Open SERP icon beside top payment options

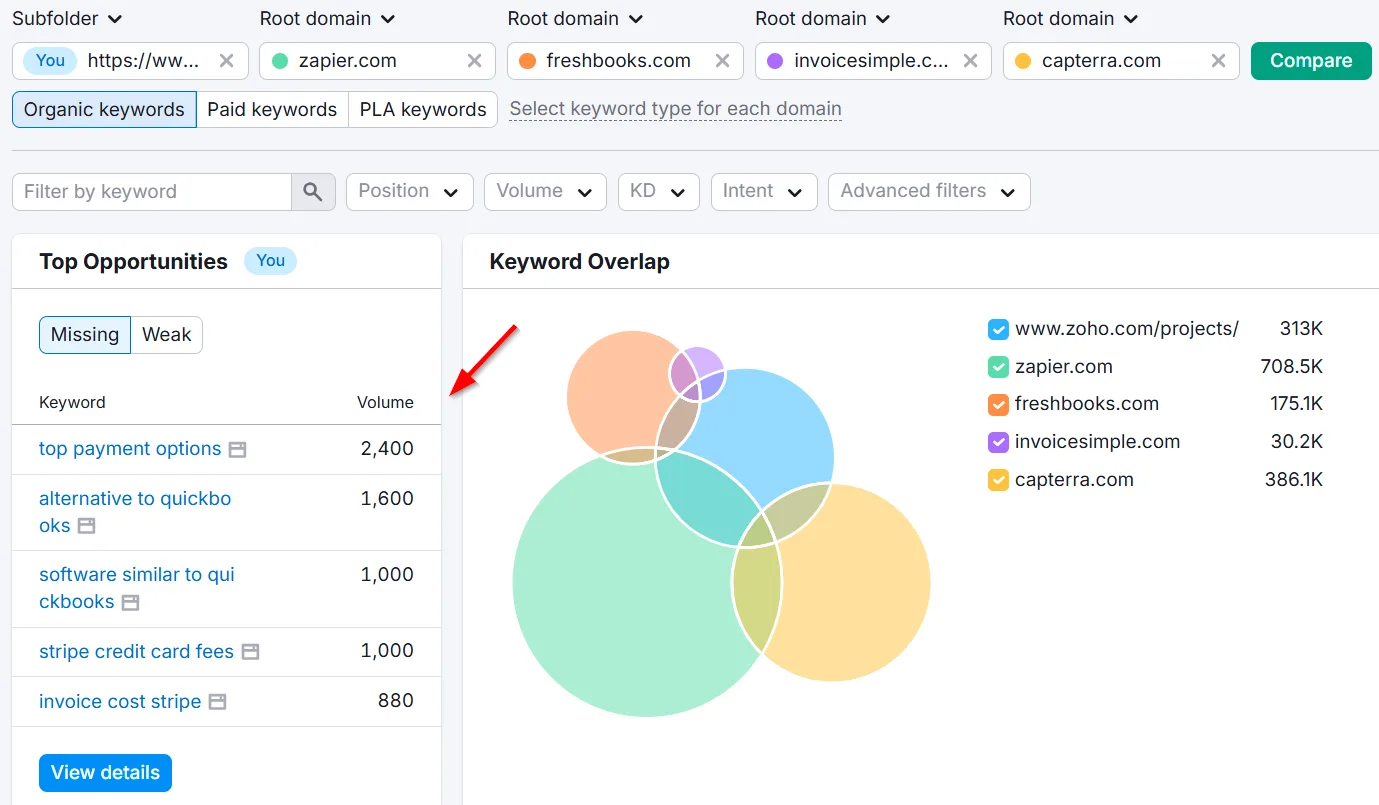(237, 450)
